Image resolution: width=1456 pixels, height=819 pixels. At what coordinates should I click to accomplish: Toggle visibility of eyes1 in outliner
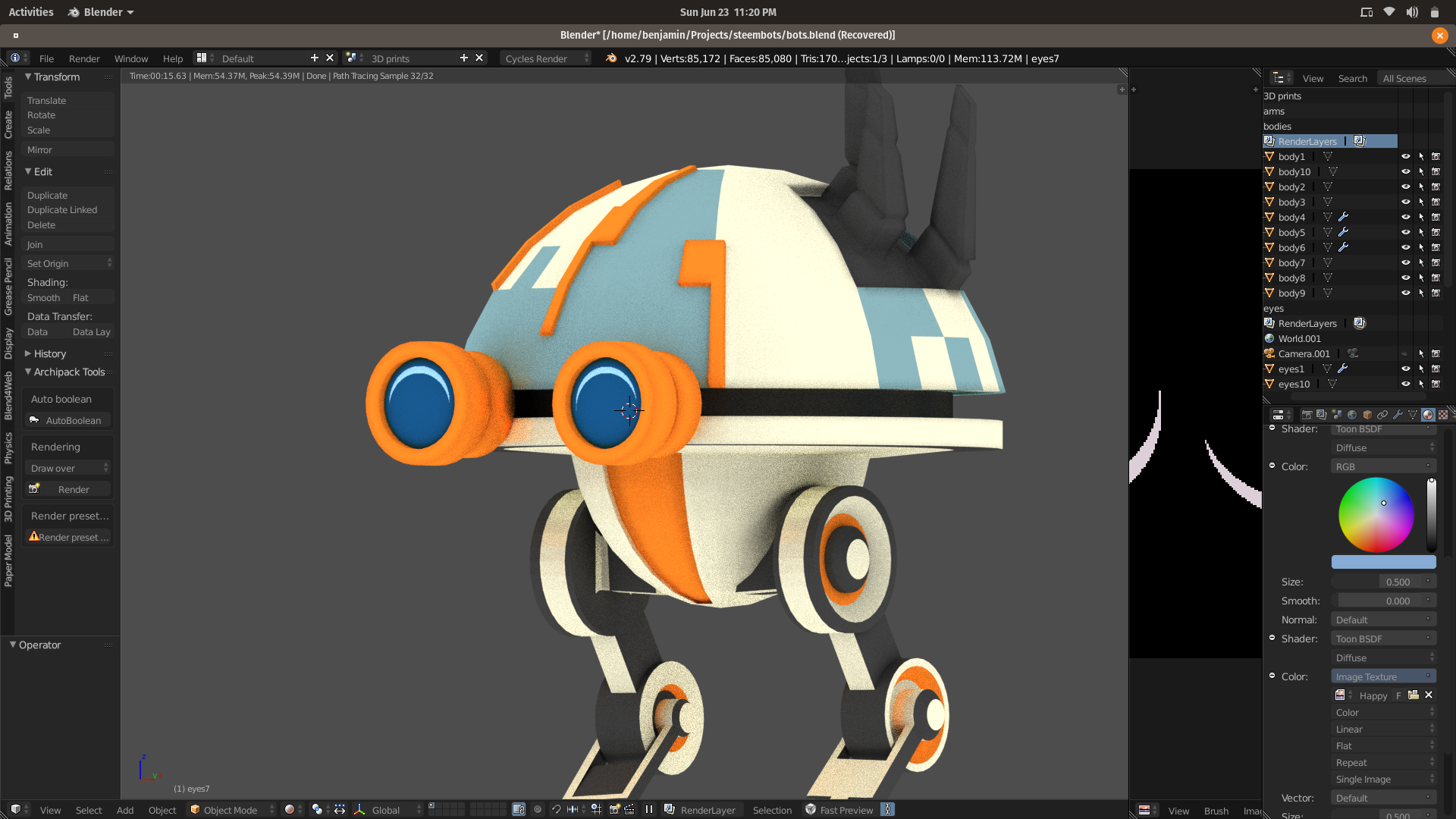1405,369
